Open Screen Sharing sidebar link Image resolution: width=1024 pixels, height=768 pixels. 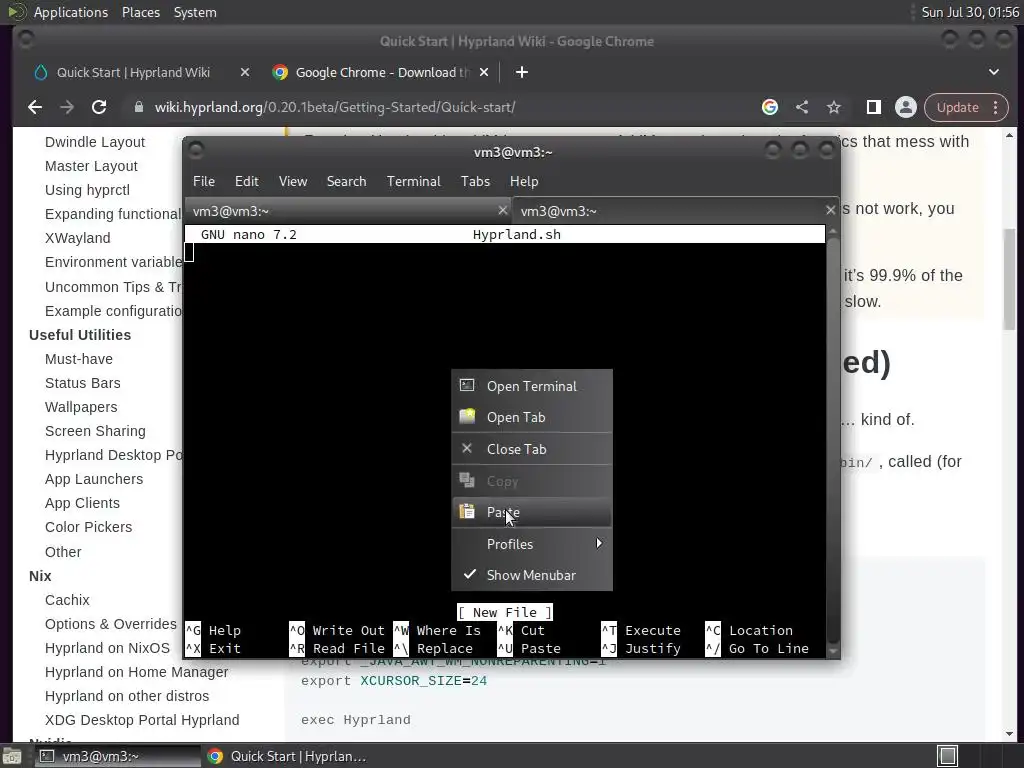pos(95,431)
